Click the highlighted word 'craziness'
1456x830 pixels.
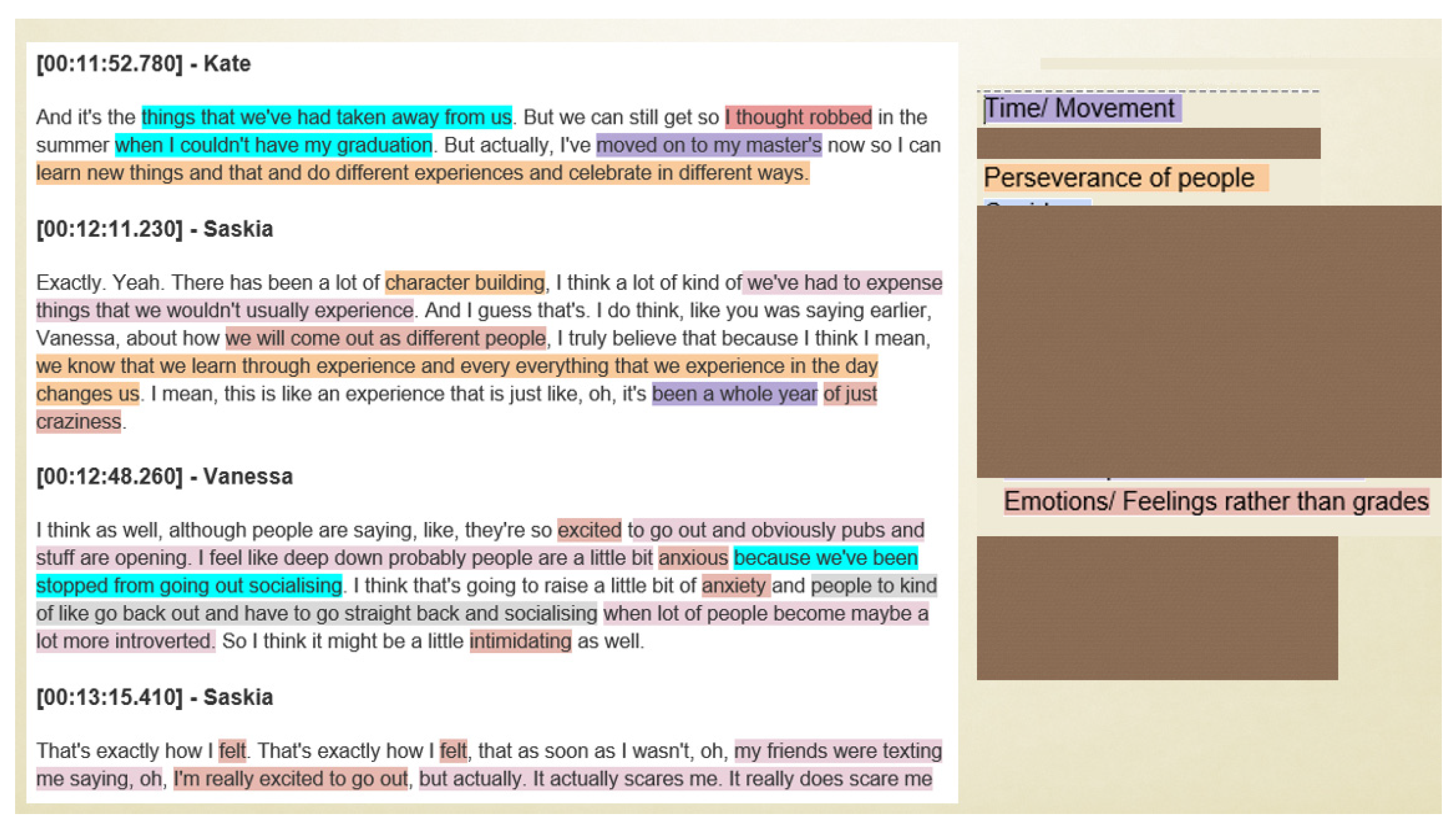[79, 421]
